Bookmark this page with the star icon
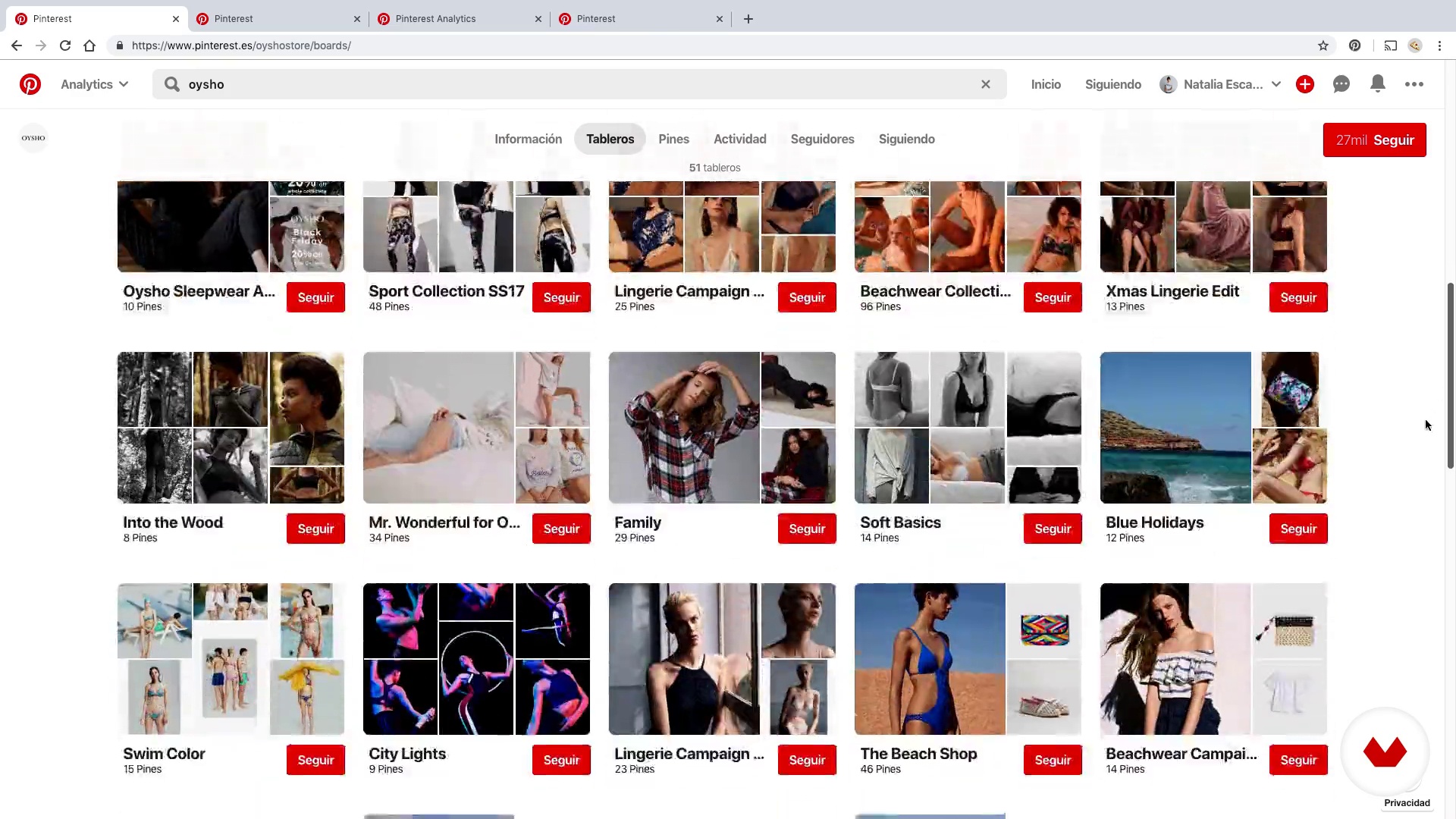The image size is (1456, 819). (x=1323, y=45)
